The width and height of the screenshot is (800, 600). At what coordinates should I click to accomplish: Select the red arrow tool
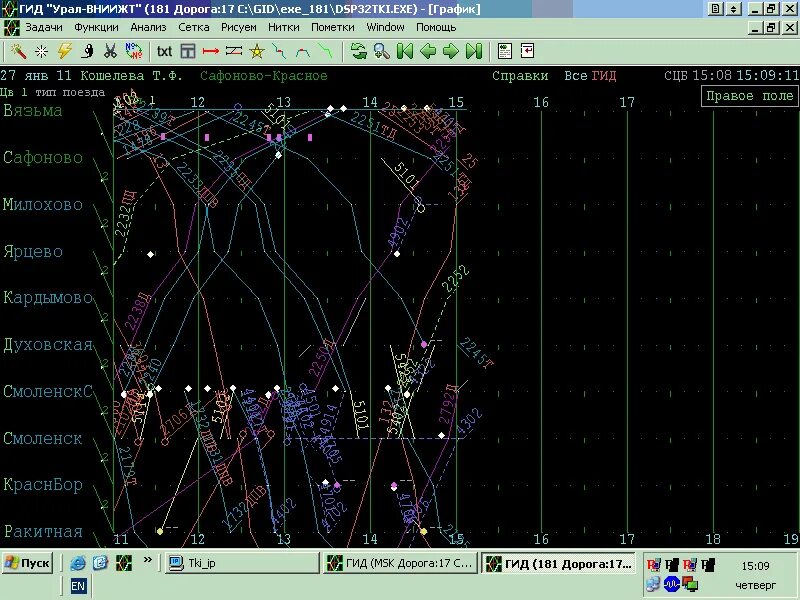[211, 51]
